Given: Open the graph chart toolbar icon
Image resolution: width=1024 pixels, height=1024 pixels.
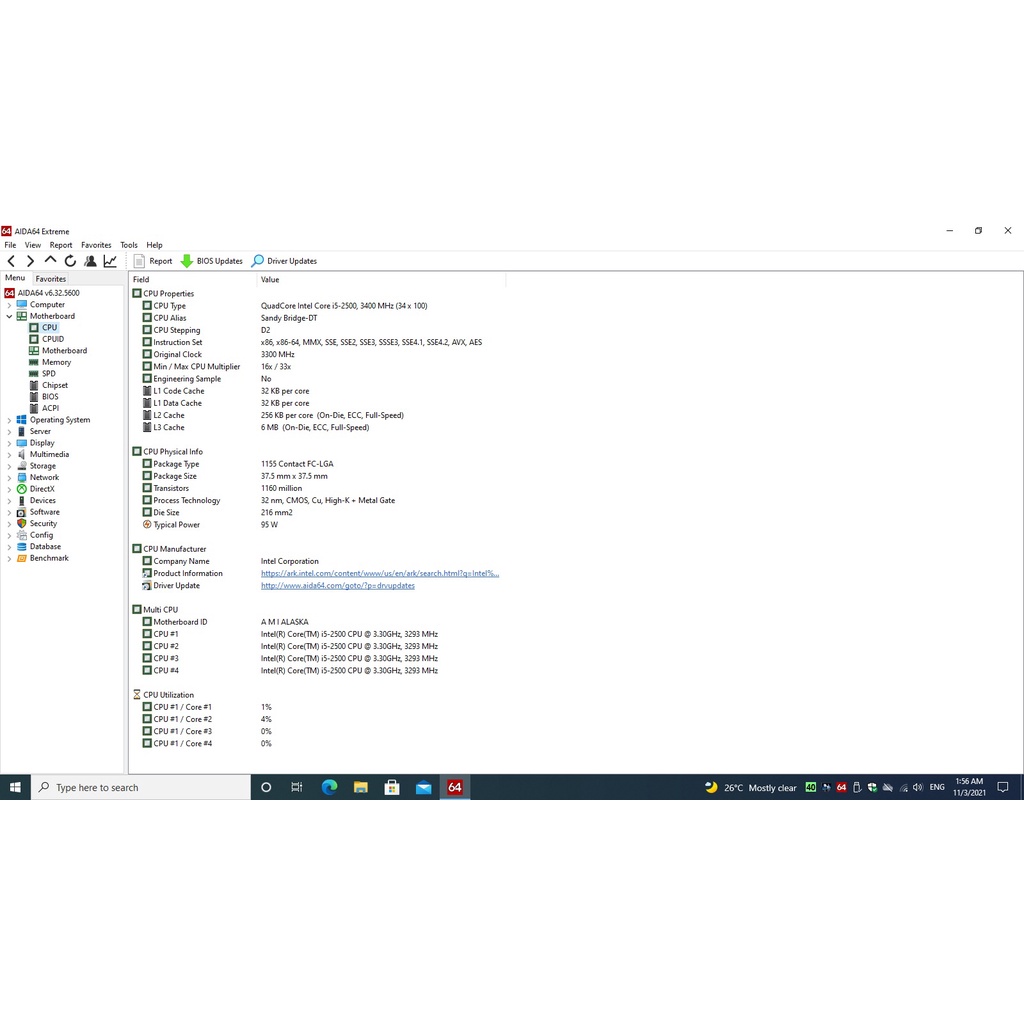Looking at the screenshot, I should pyautogui.click(x=110, y=261).
